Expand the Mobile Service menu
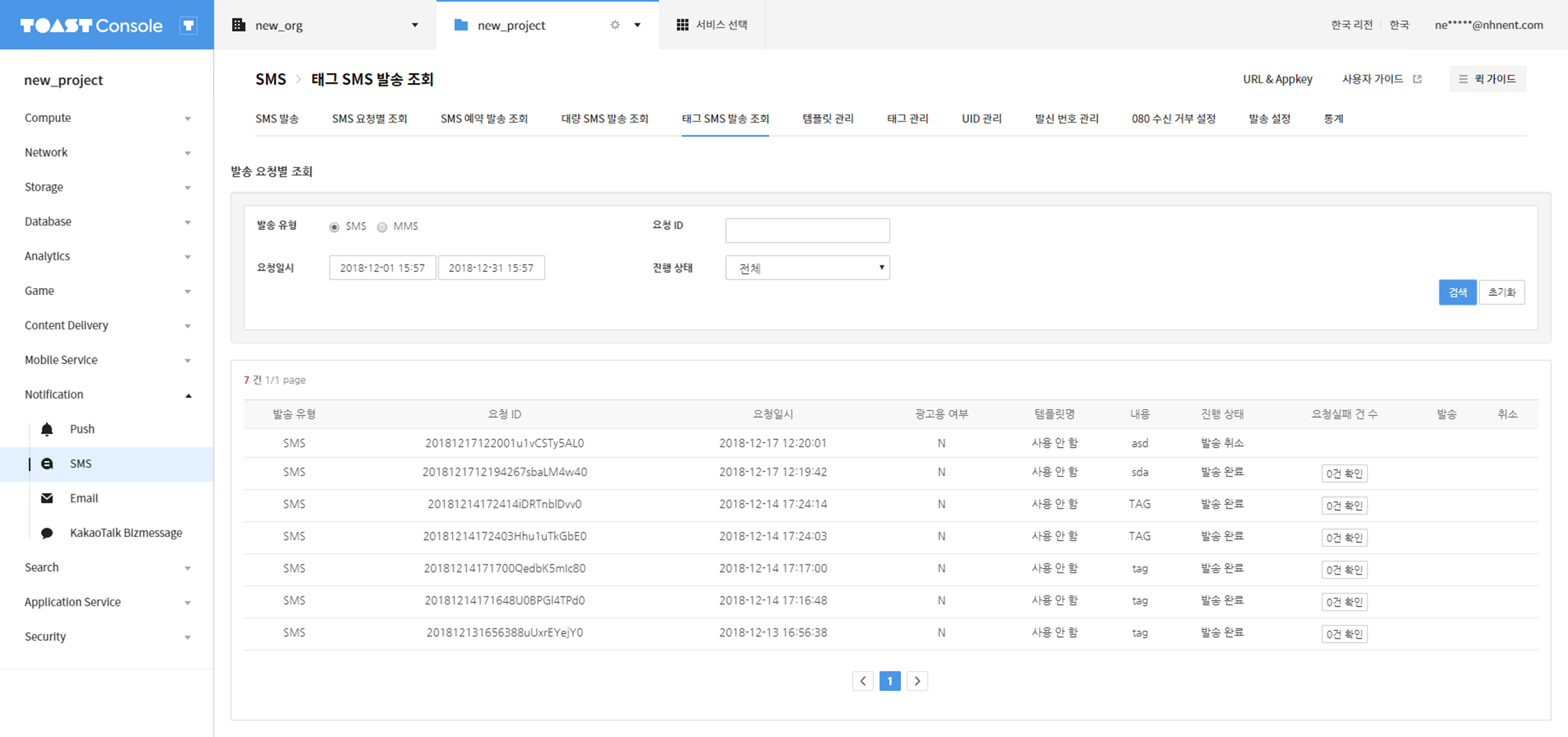 pos(106,360)
